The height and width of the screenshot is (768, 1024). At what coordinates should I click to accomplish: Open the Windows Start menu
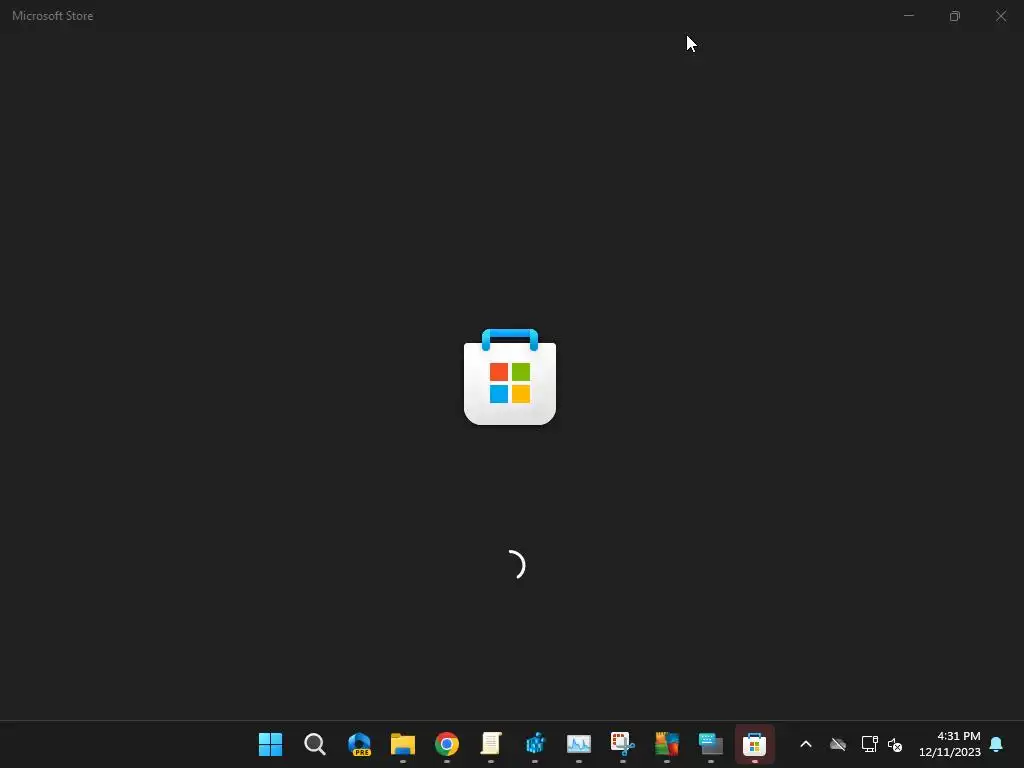click(x=270, y=744)
